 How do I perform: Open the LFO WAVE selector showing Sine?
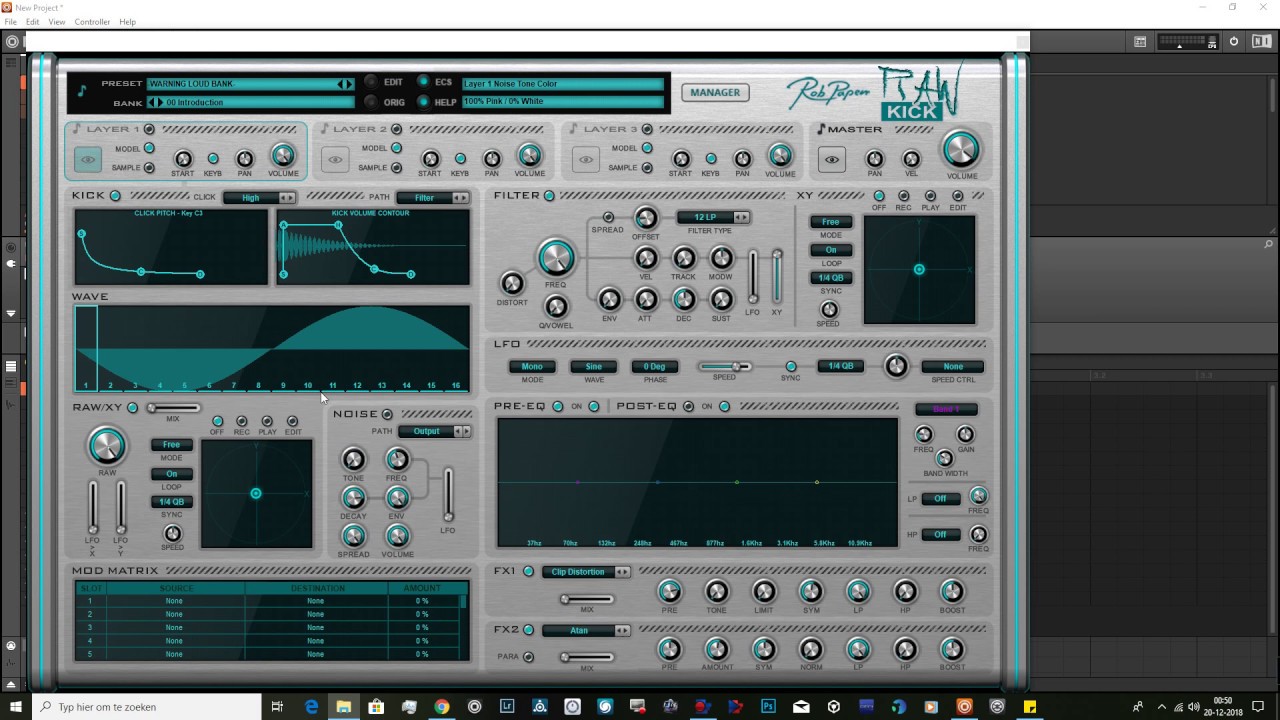[x=594, y=366]
